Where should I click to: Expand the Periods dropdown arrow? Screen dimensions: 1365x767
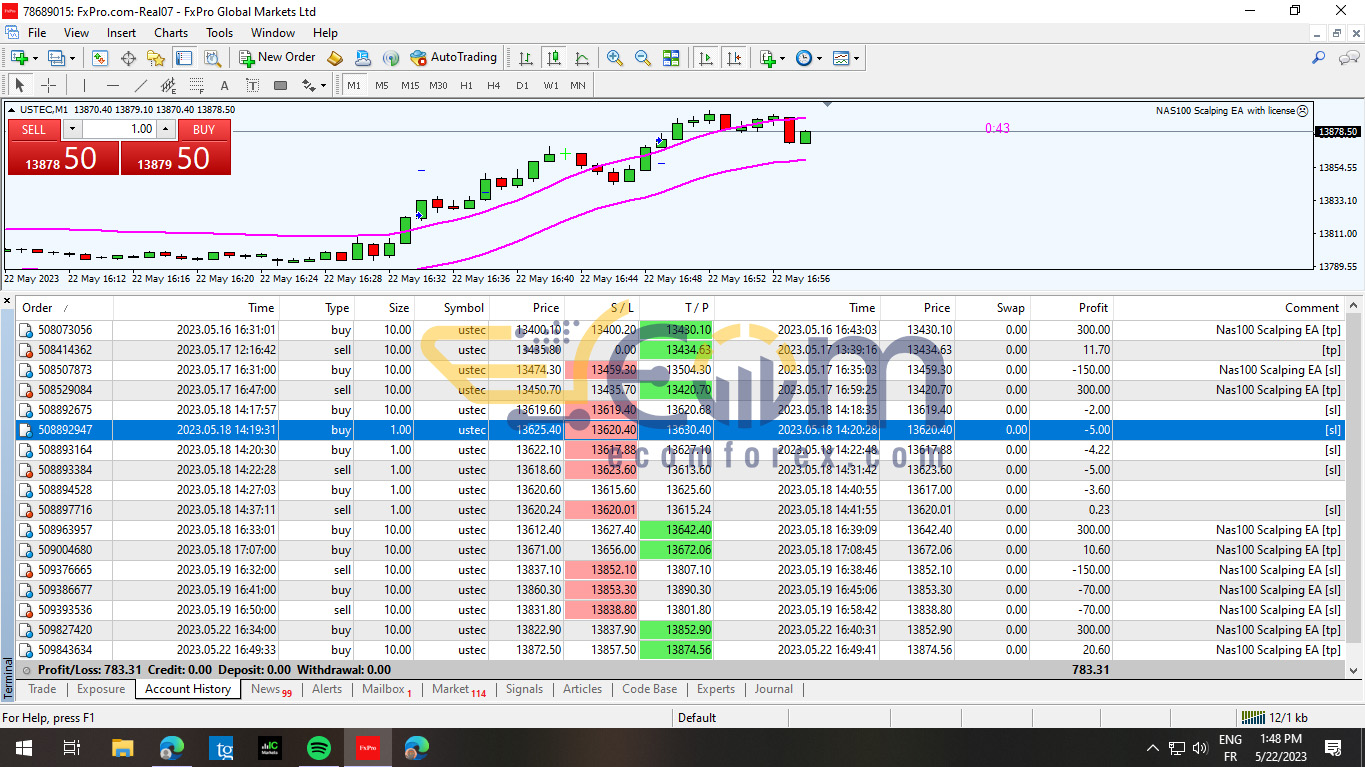click(x=819, y=58)
